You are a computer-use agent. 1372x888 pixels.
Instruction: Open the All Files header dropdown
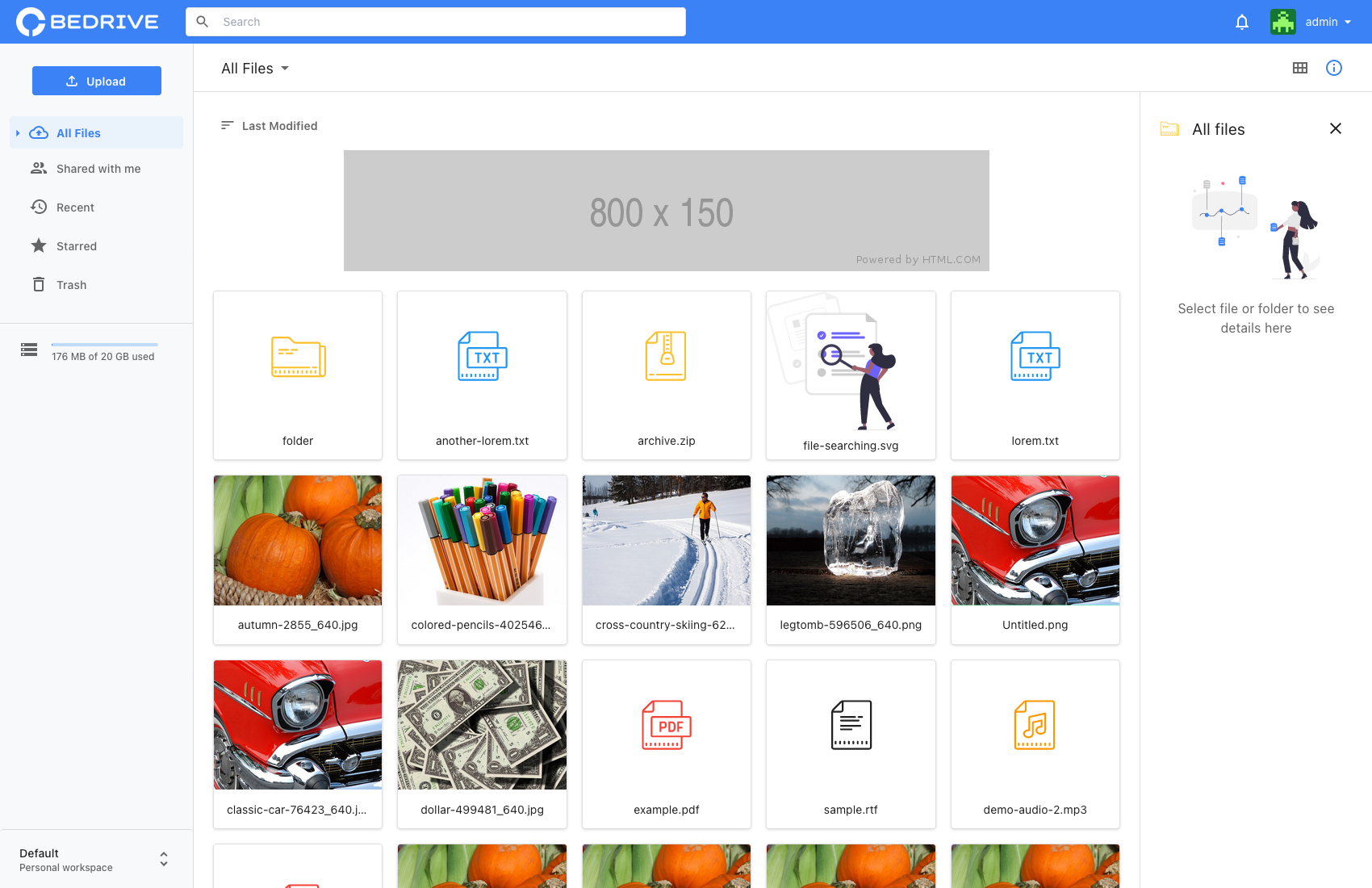coord(255,69)
